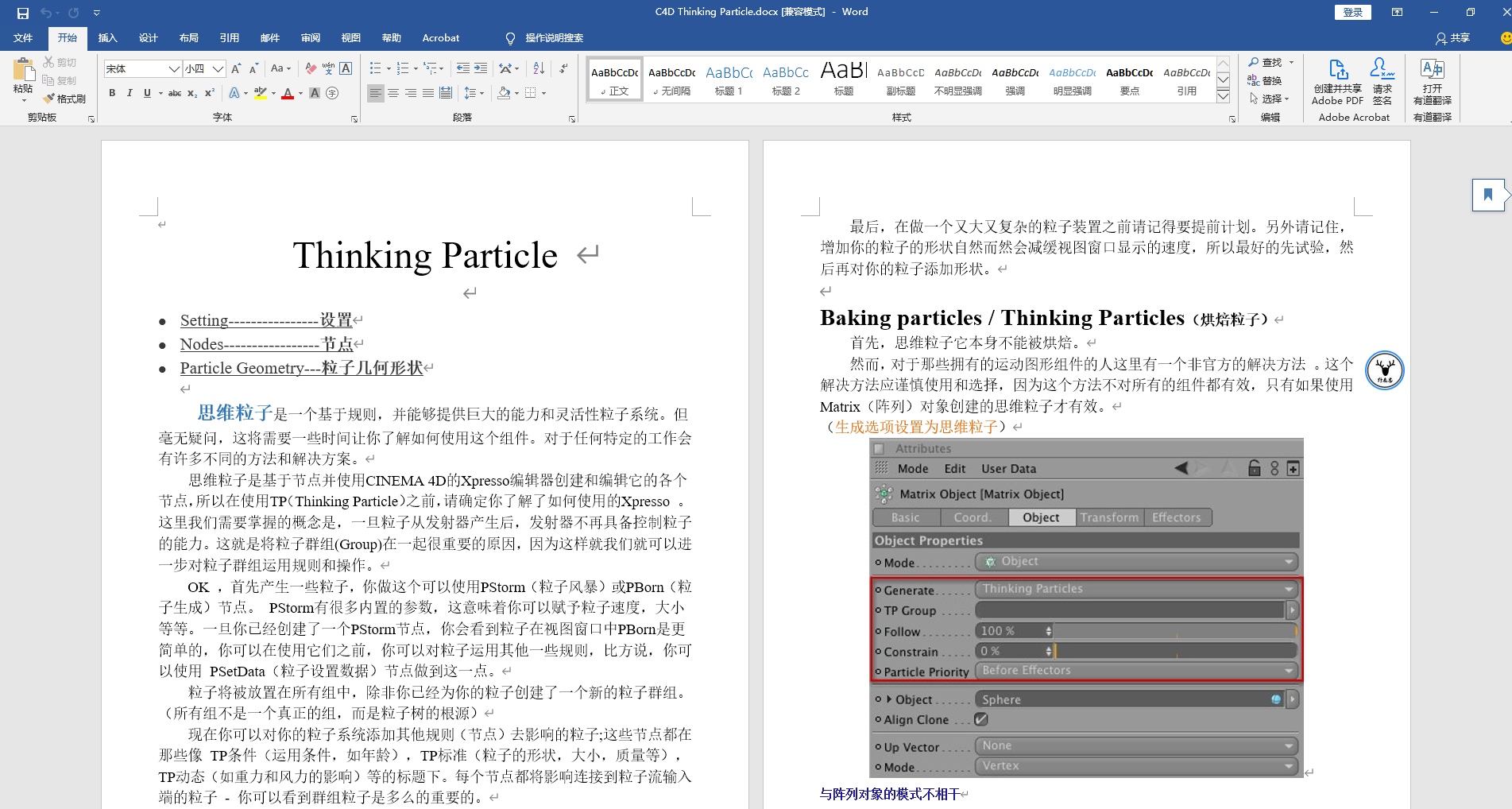
Task: Toggle show/hide paragraph marks
Action: (x=563, y=69)
